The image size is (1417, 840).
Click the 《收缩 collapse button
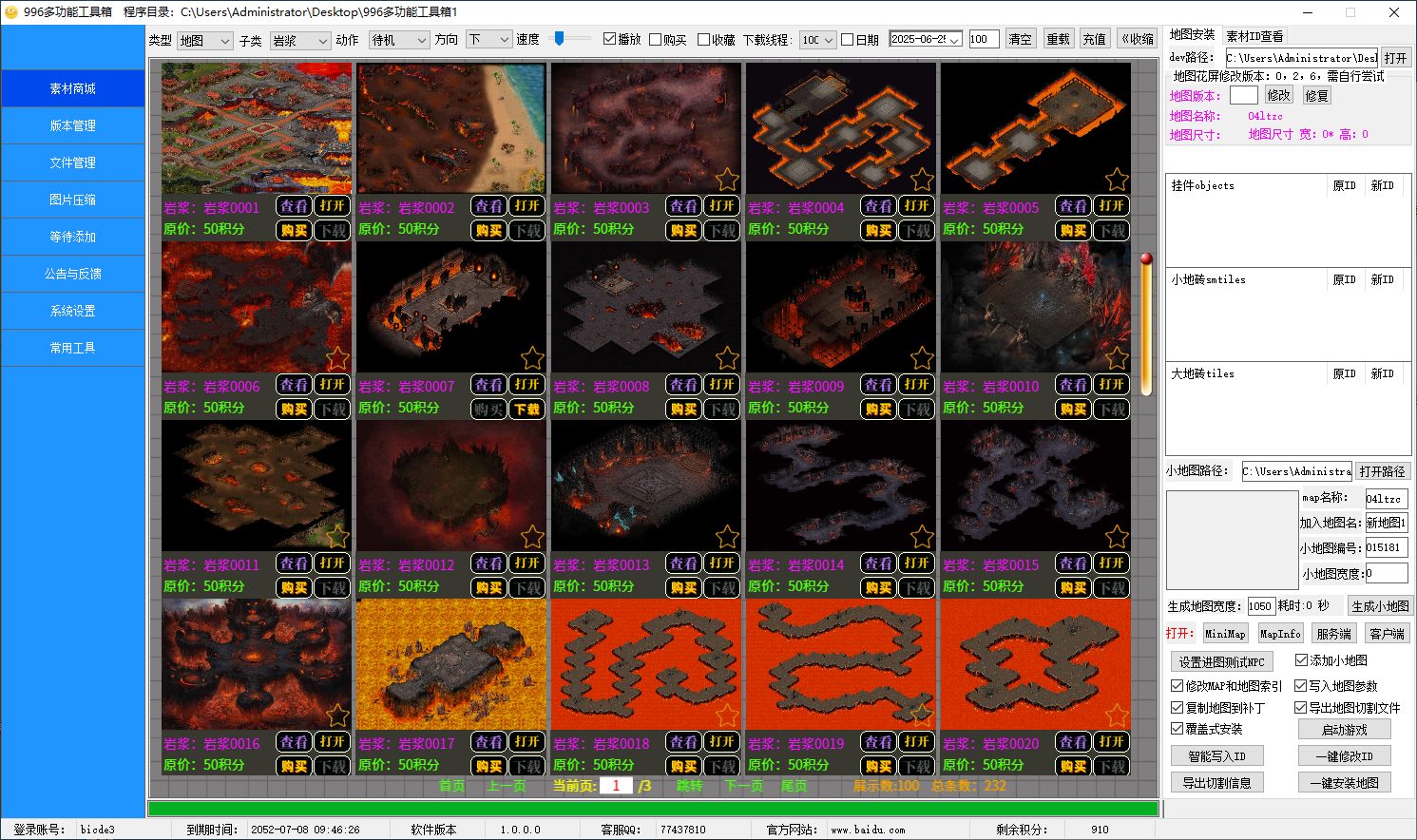point(1137,39)
